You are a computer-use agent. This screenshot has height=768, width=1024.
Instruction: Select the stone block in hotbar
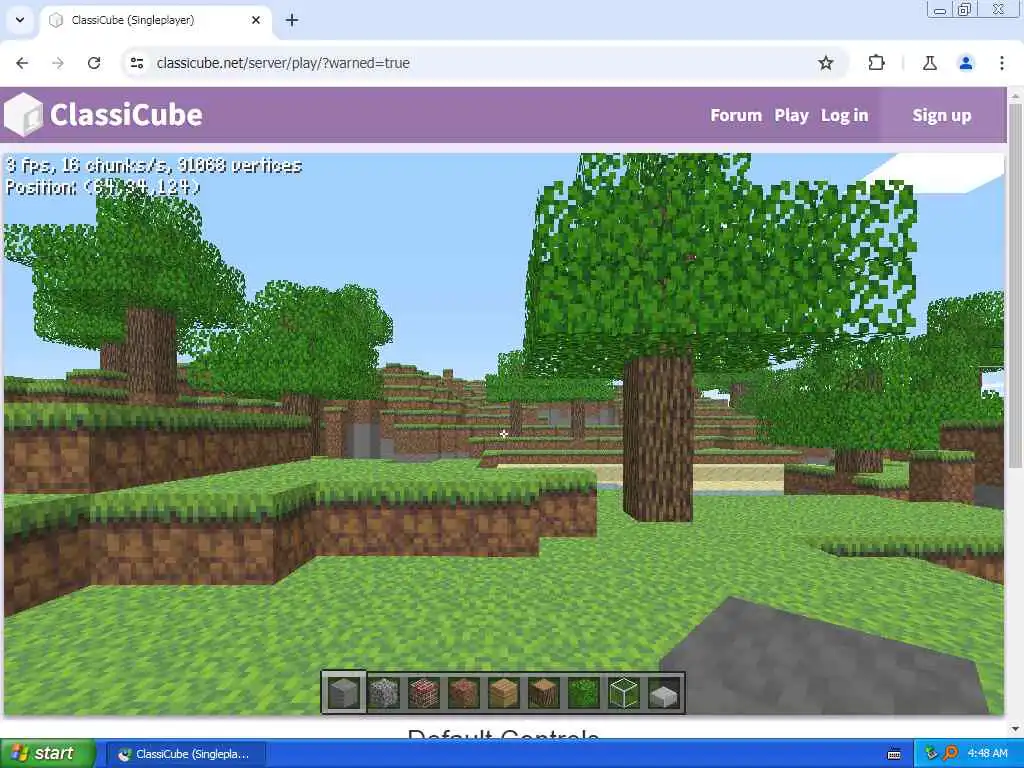[344, 692]
